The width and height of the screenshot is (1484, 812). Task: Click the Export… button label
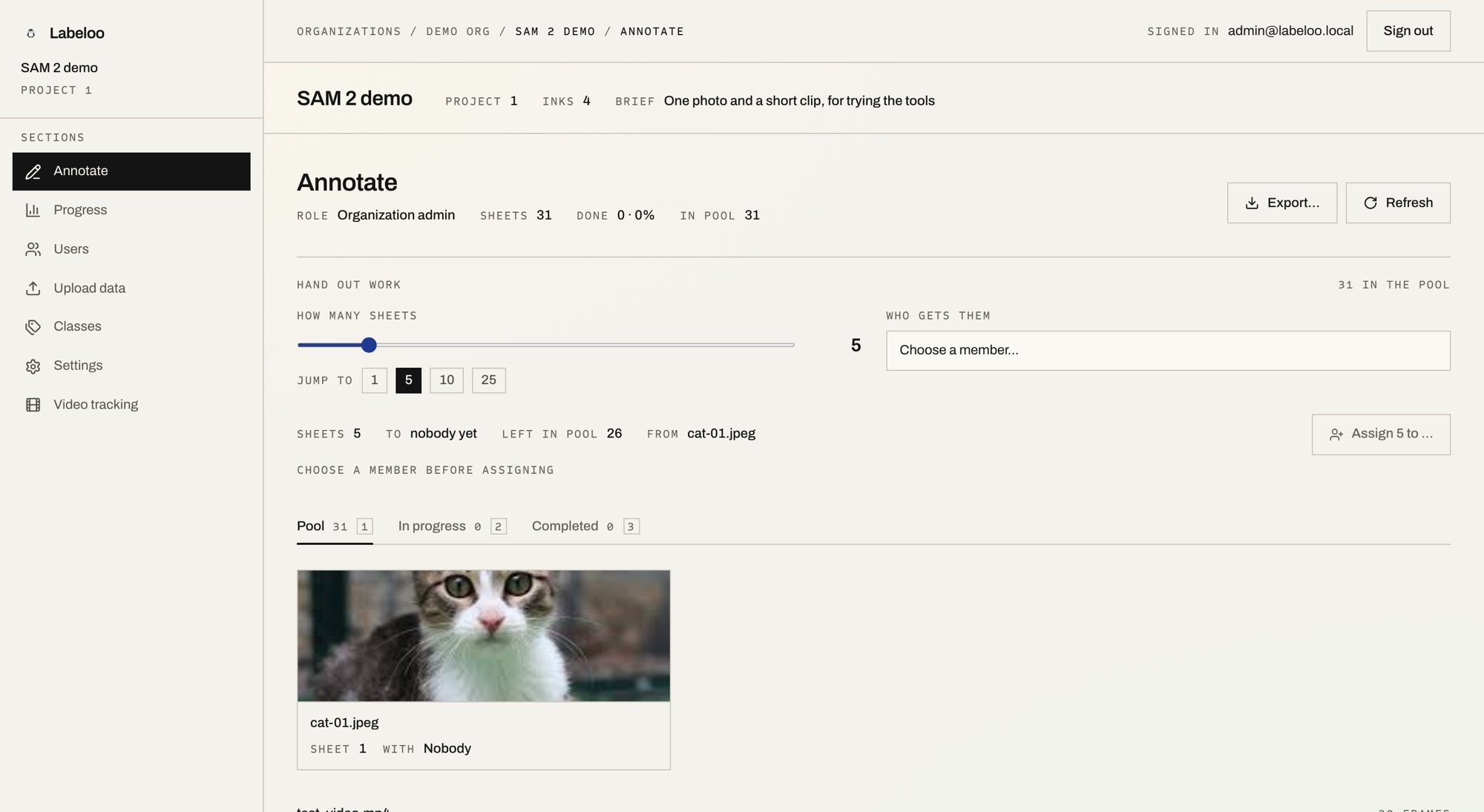(x=1293, y=203)
